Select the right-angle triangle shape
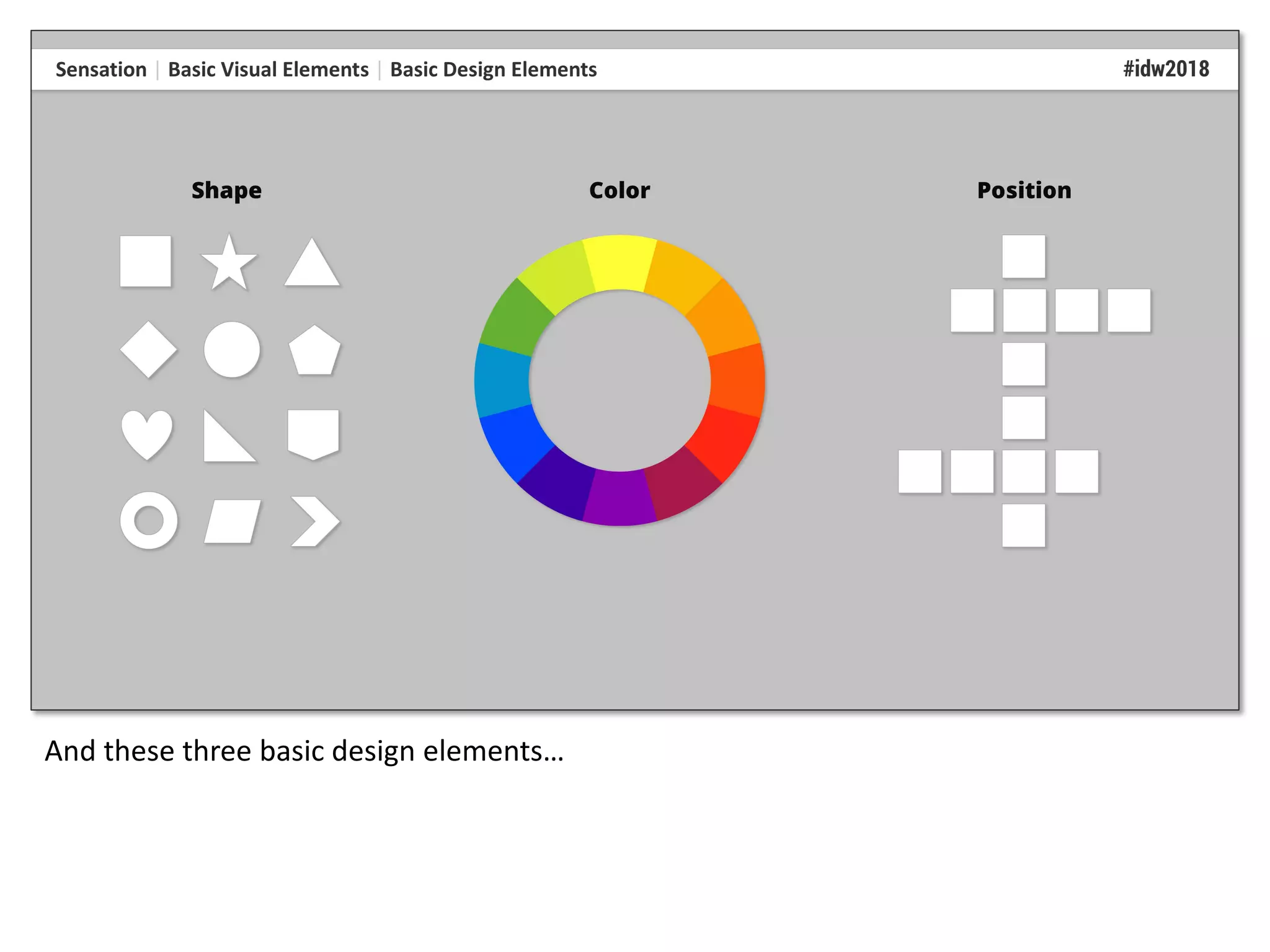Image resolution: width=1270 pixels, height=952 pixels. (222, 443)
